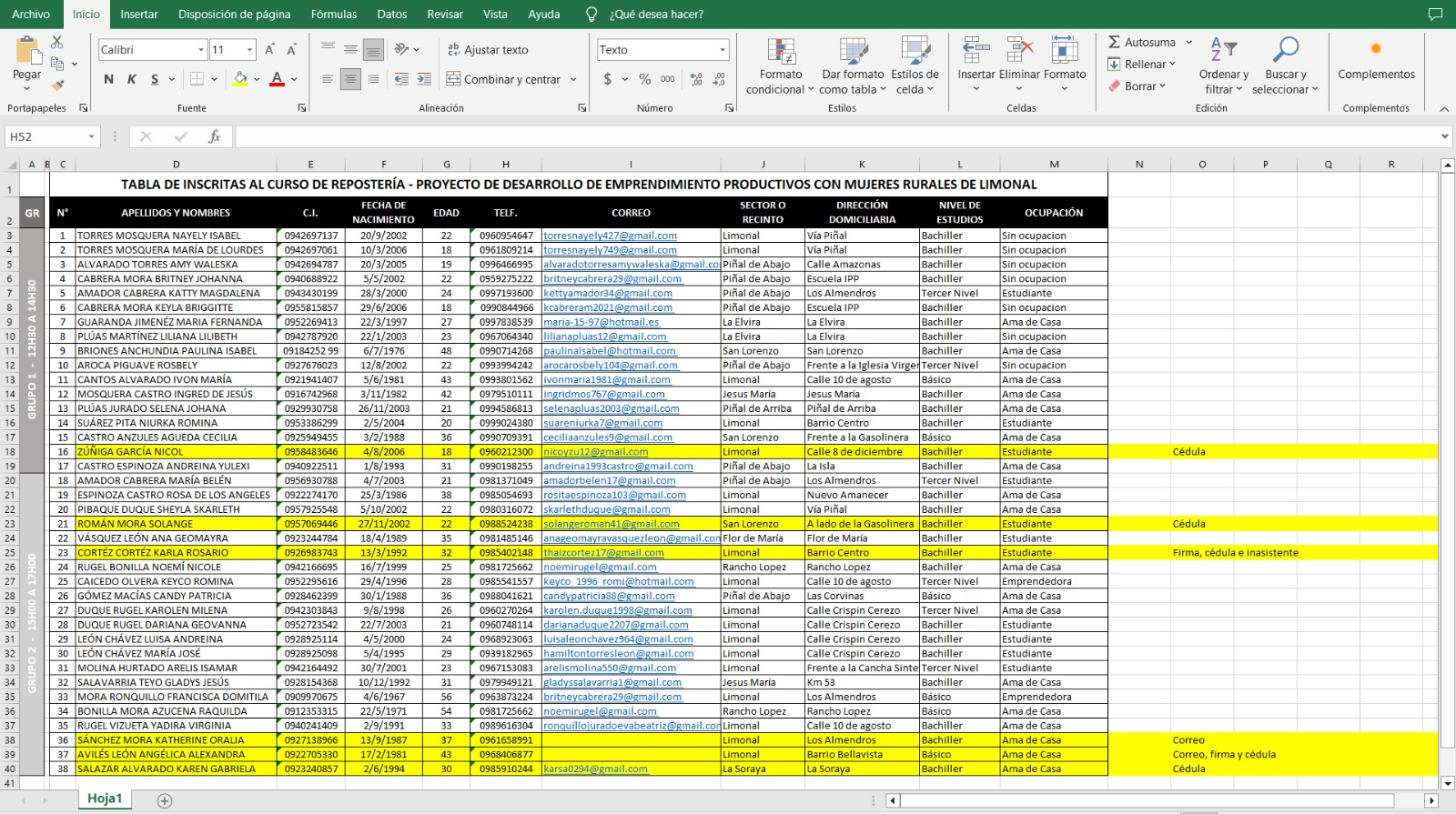Click the Format Painter brush icon
Image resolution: width=1456 pixels, height=814 pixels.
[x=57, y=85]
